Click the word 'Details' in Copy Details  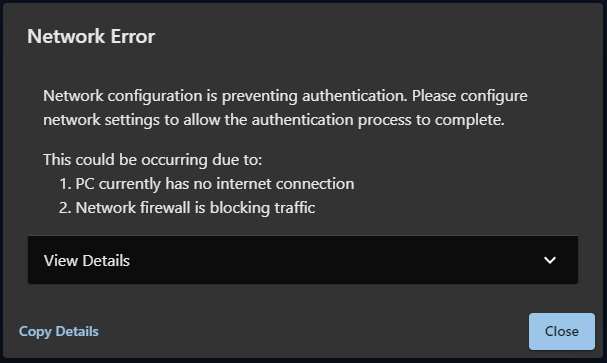pos(77,332)
